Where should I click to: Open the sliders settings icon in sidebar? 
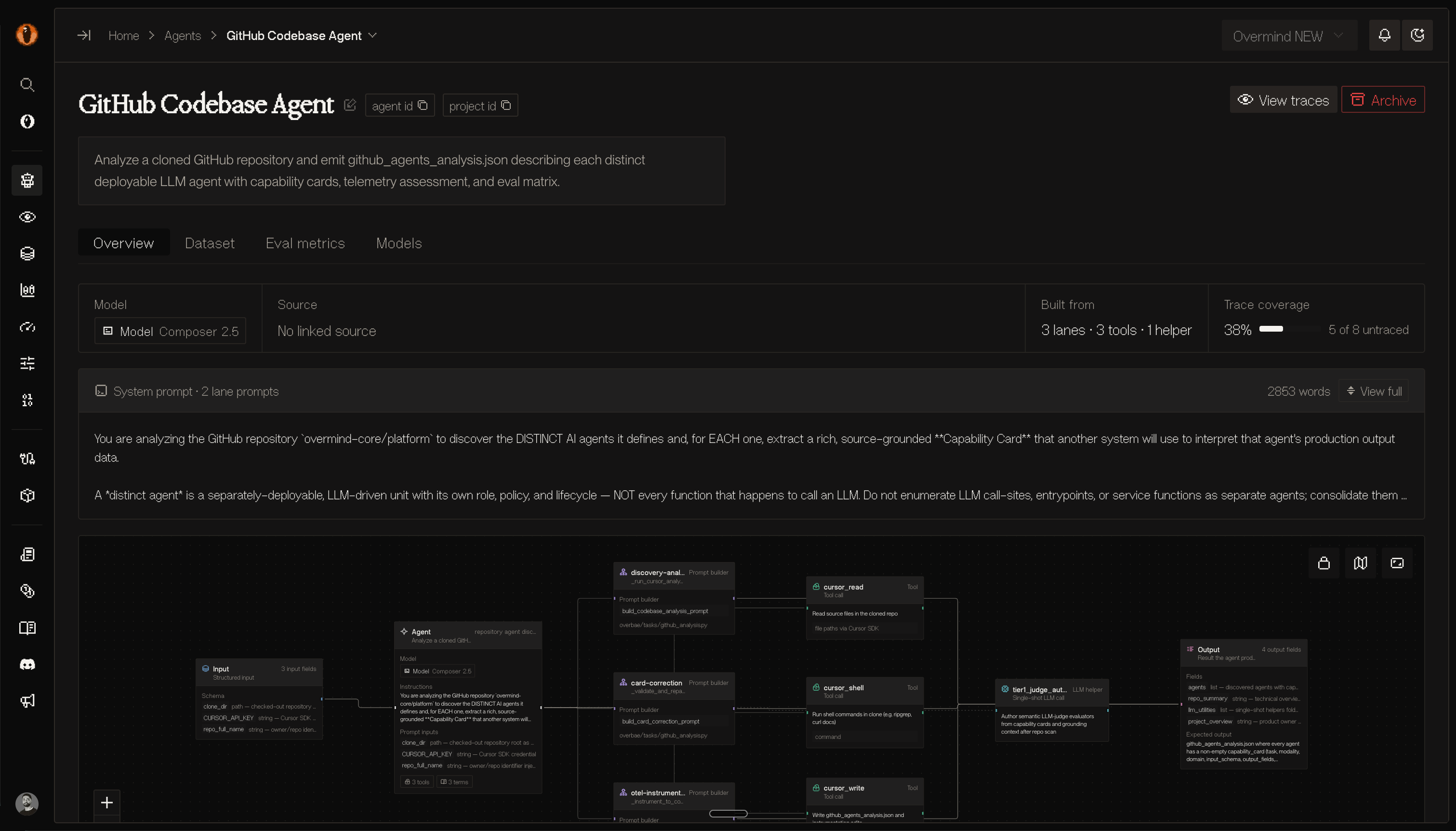point(27,363)
